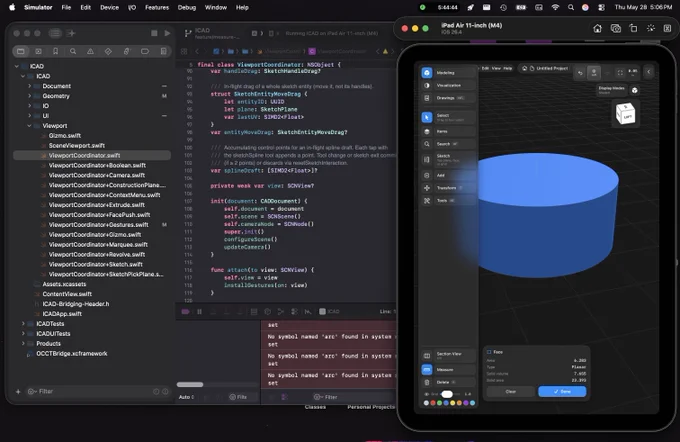
Task: Open the Features menu
Action: coord(157,7)
